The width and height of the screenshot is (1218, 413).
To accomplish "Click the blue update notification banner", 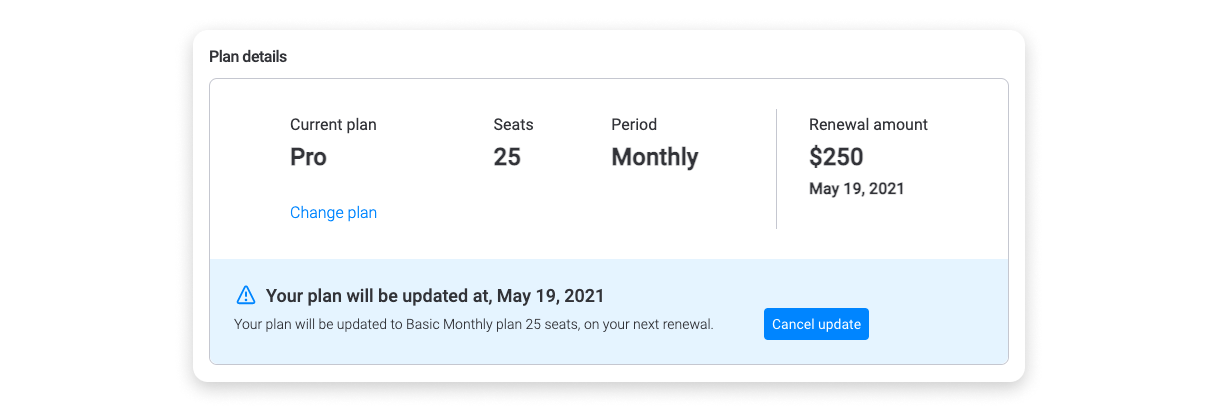I will tap(609, 312).
